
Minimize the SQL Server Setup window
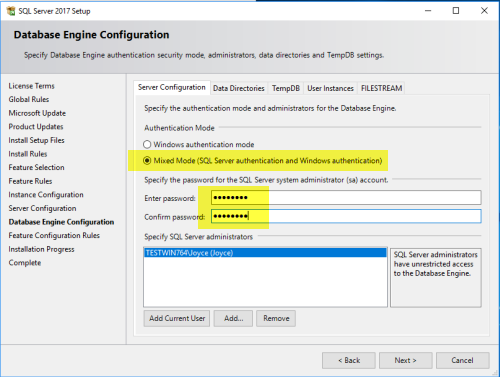pyautogui.click(x=428, y=11)
